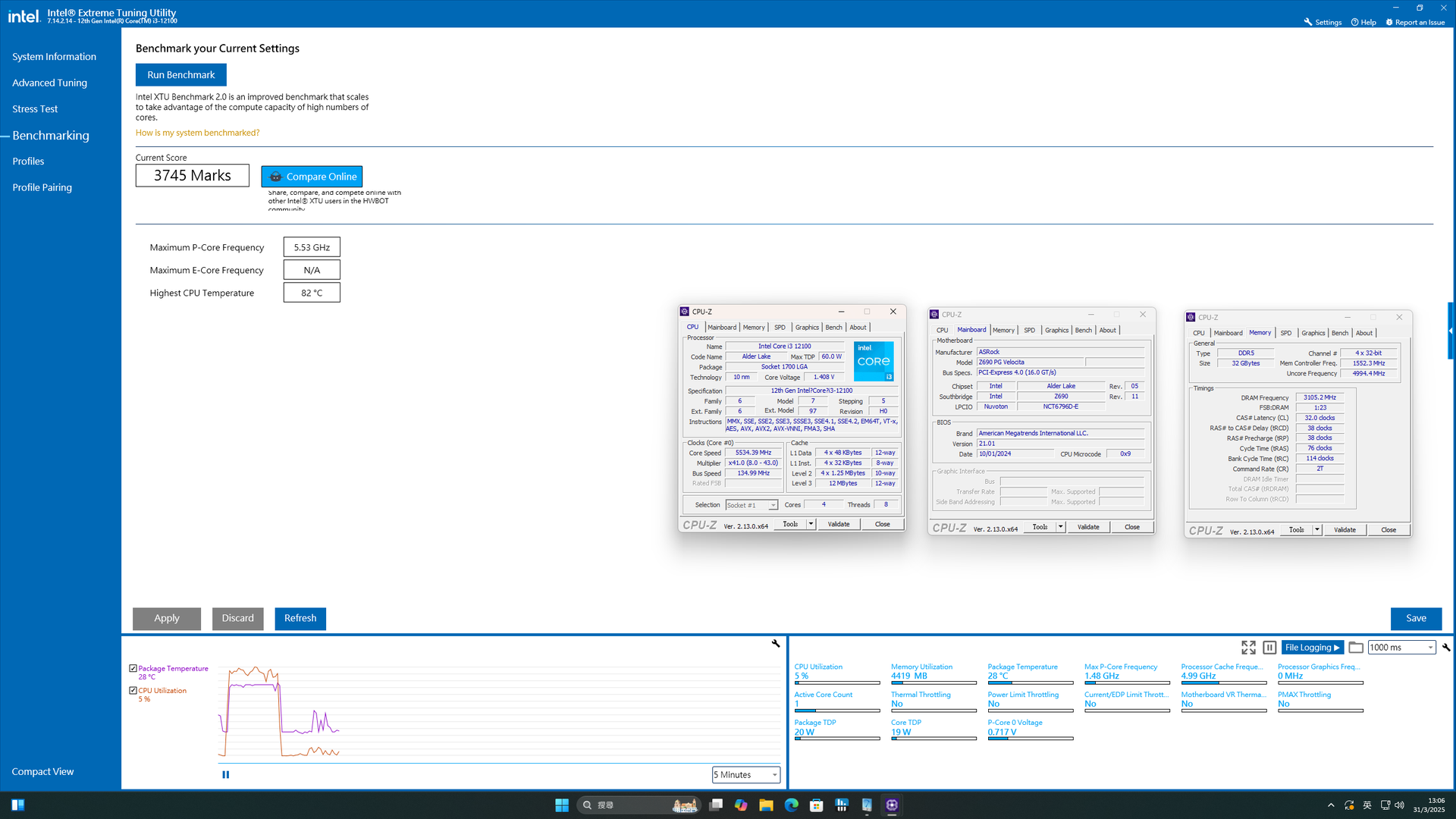Click the Windows Start button
The width and height of the screenshot is (1456, 819).
coord(562,805)
